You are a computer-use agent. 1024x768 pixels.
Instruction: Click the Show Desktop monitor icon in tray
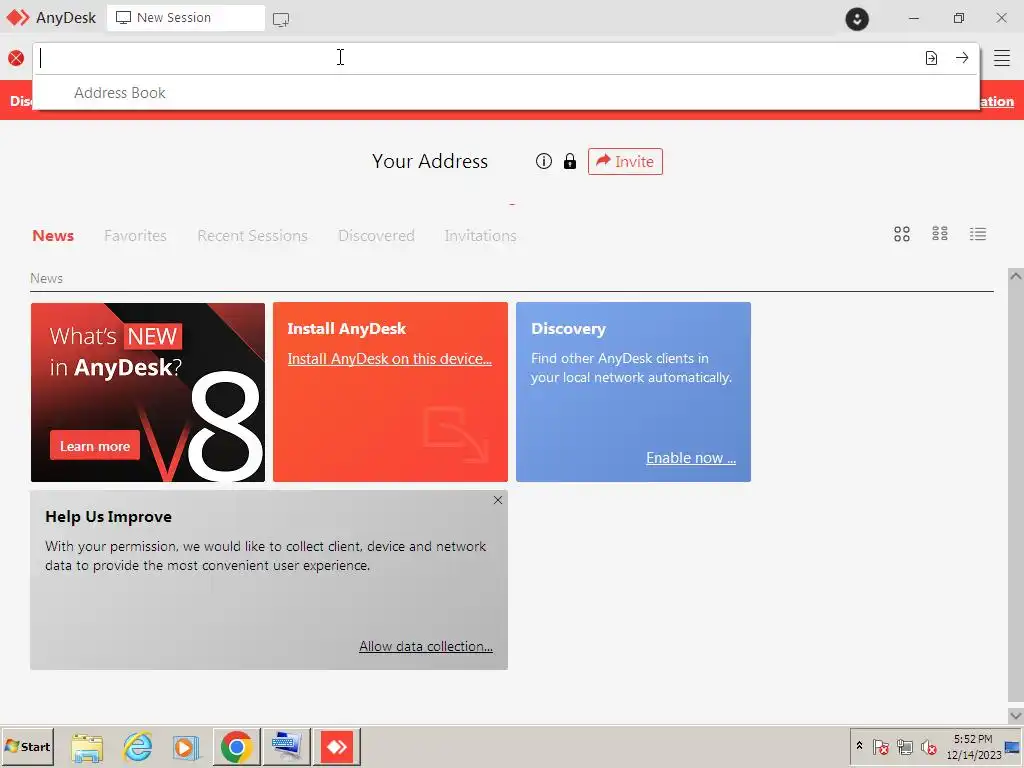pyautogui.click(x=1013, y=747)
